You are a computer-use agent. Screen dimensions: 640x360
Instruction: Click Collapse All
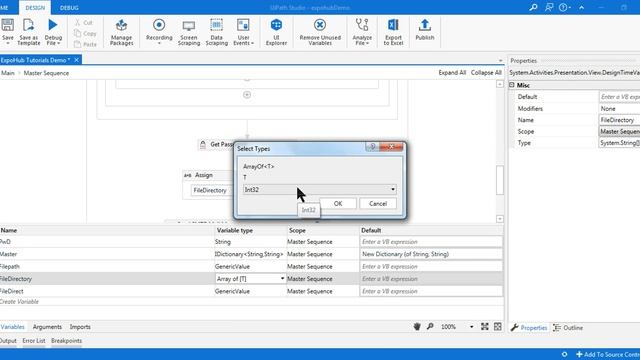click(x=486, y=73)
